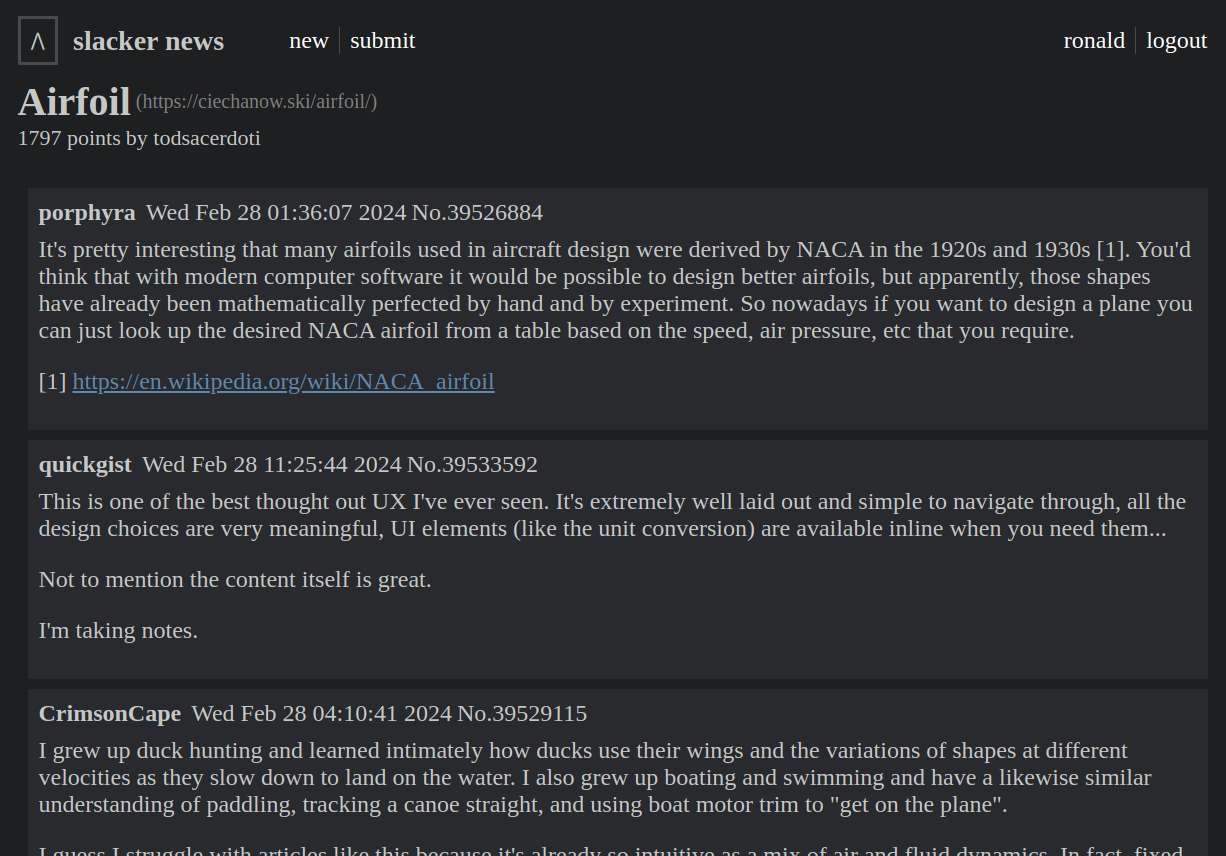The width and height of the screenshot is (1226, 856).
Task: Open the Airfoil story title
Action: tap(74, 102)
